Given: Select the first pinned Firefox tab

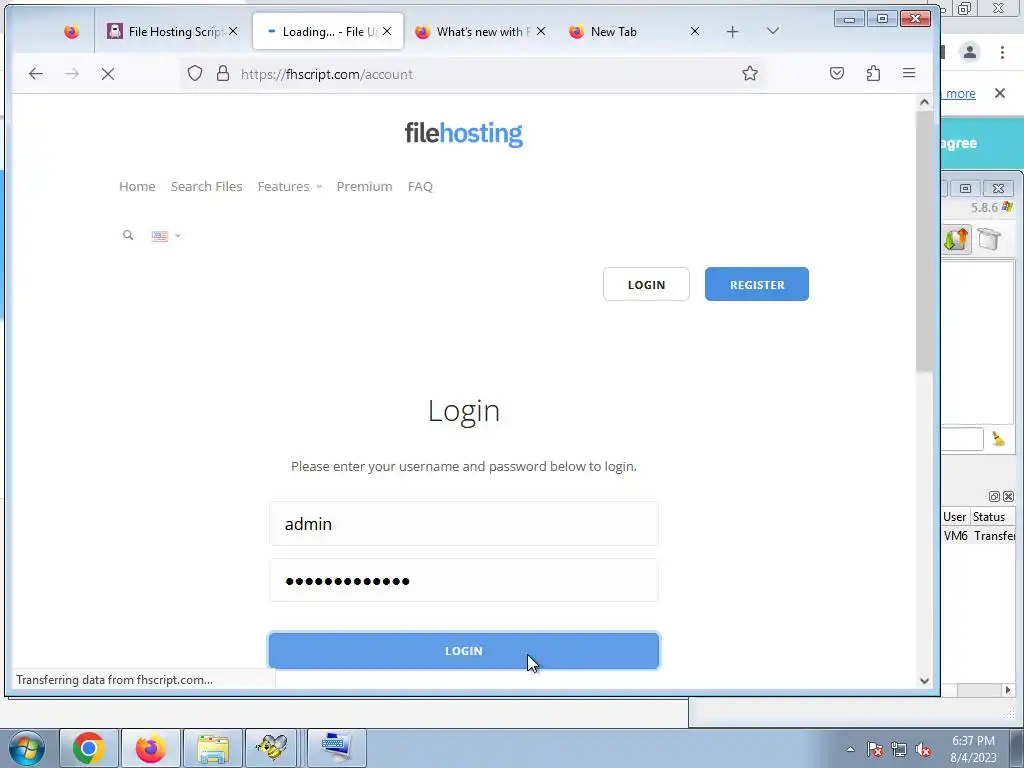Looking at the screenshot, I should coord(72,31).
